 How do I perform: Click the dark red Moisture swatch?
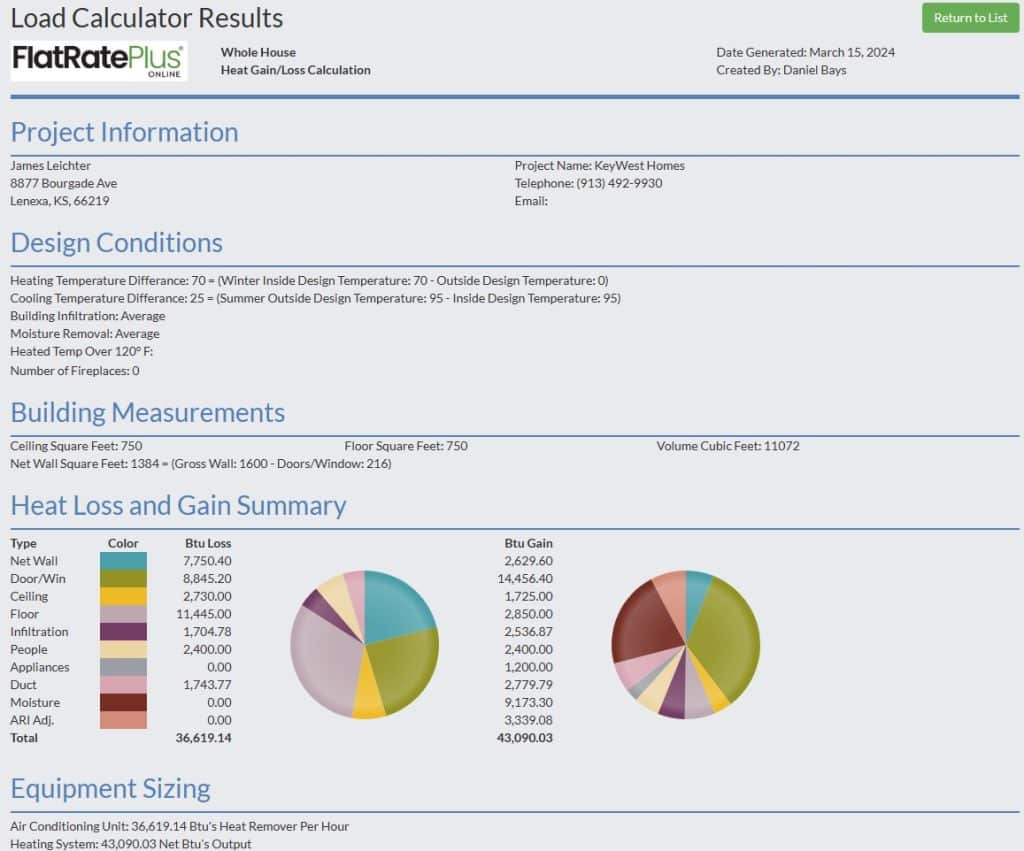[123, 703]
